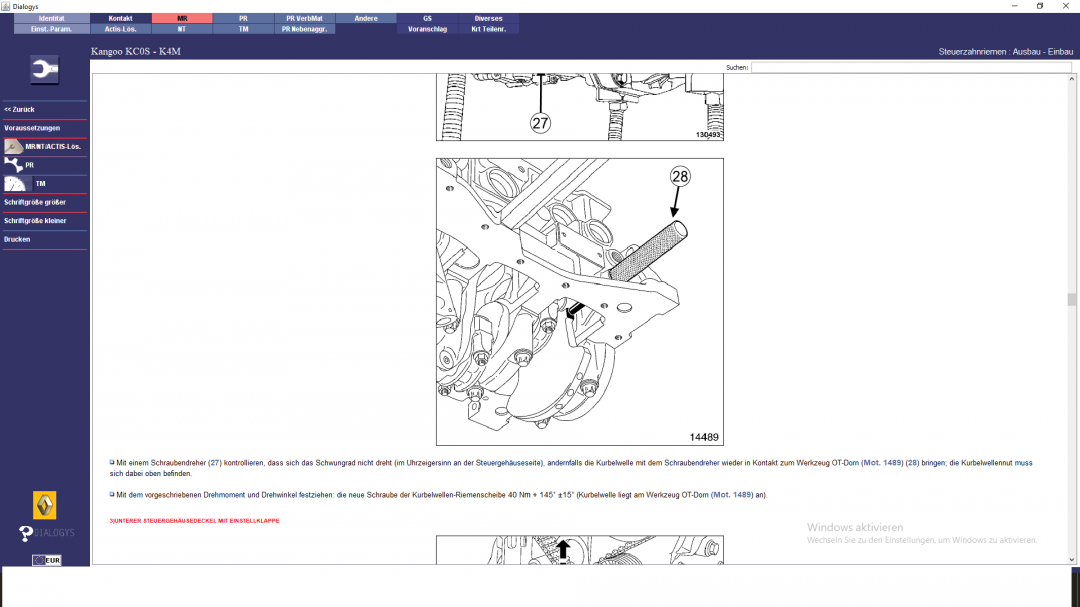Open the PR tab in top row
1080x607 pixels.
point(243,19)
